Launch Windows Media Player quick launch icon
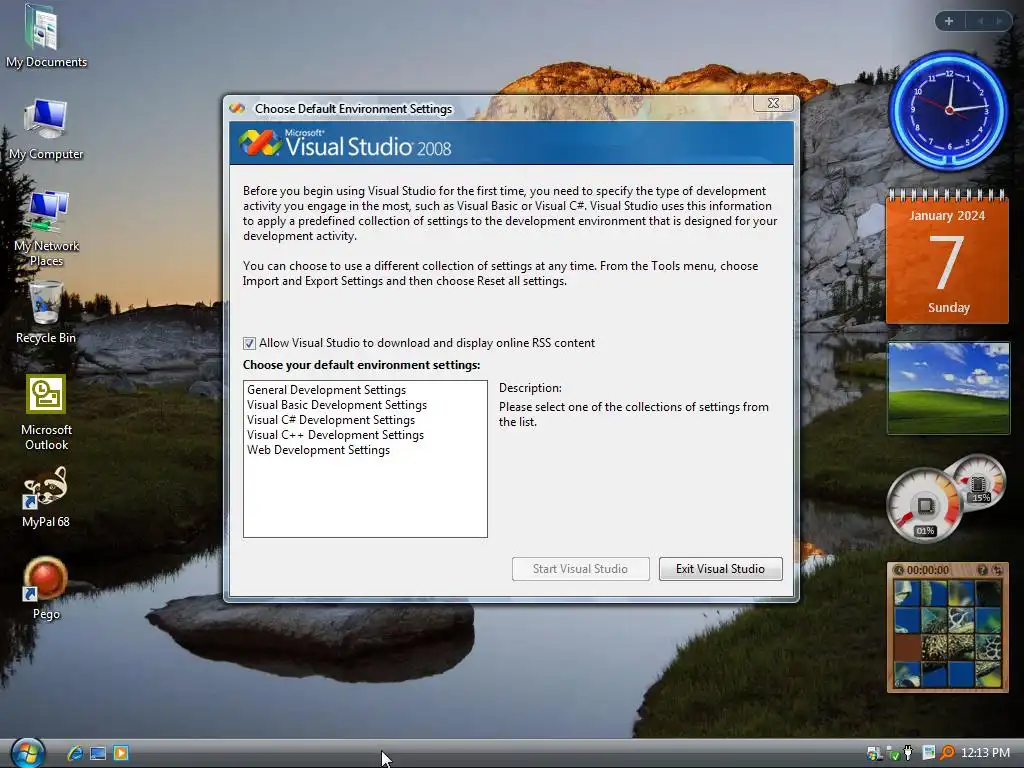Viewport: 1024px width, 768px height. [121, 753]
